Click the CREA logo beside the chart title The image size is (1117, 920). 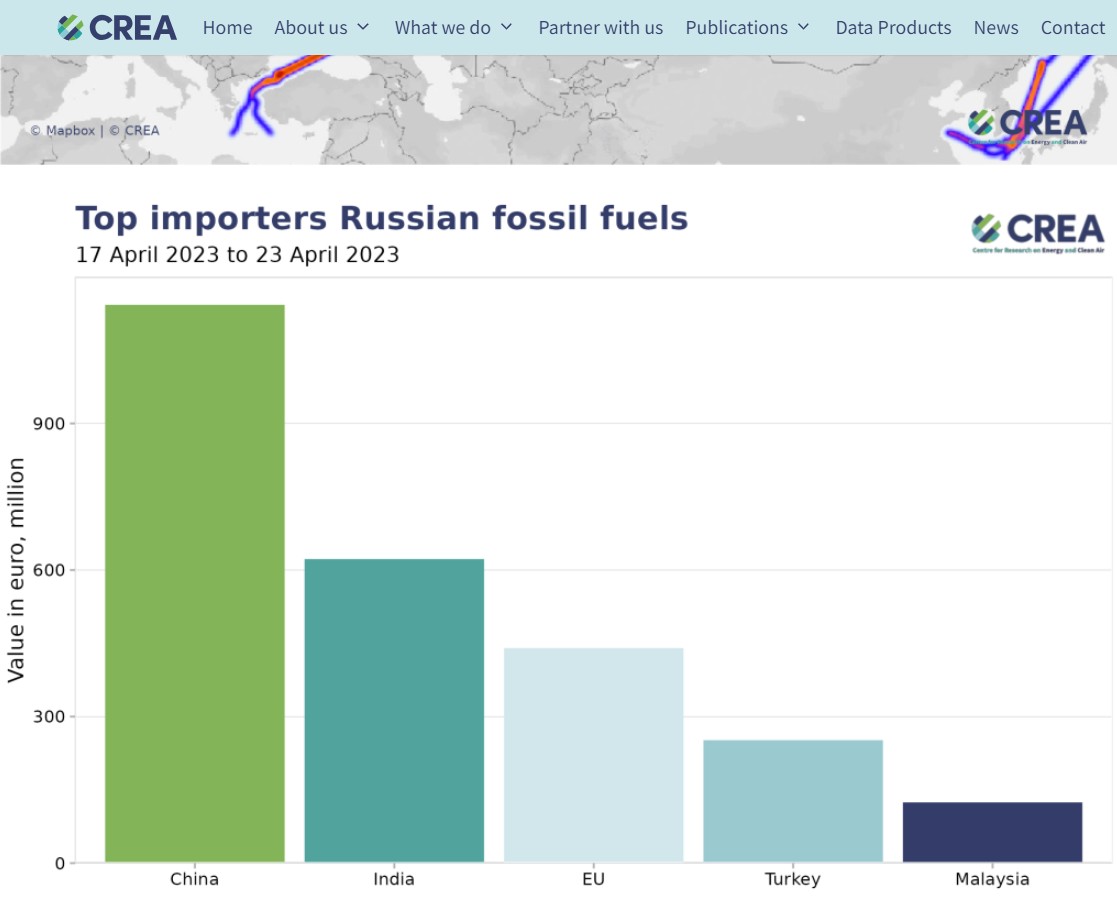point(1037,232)
